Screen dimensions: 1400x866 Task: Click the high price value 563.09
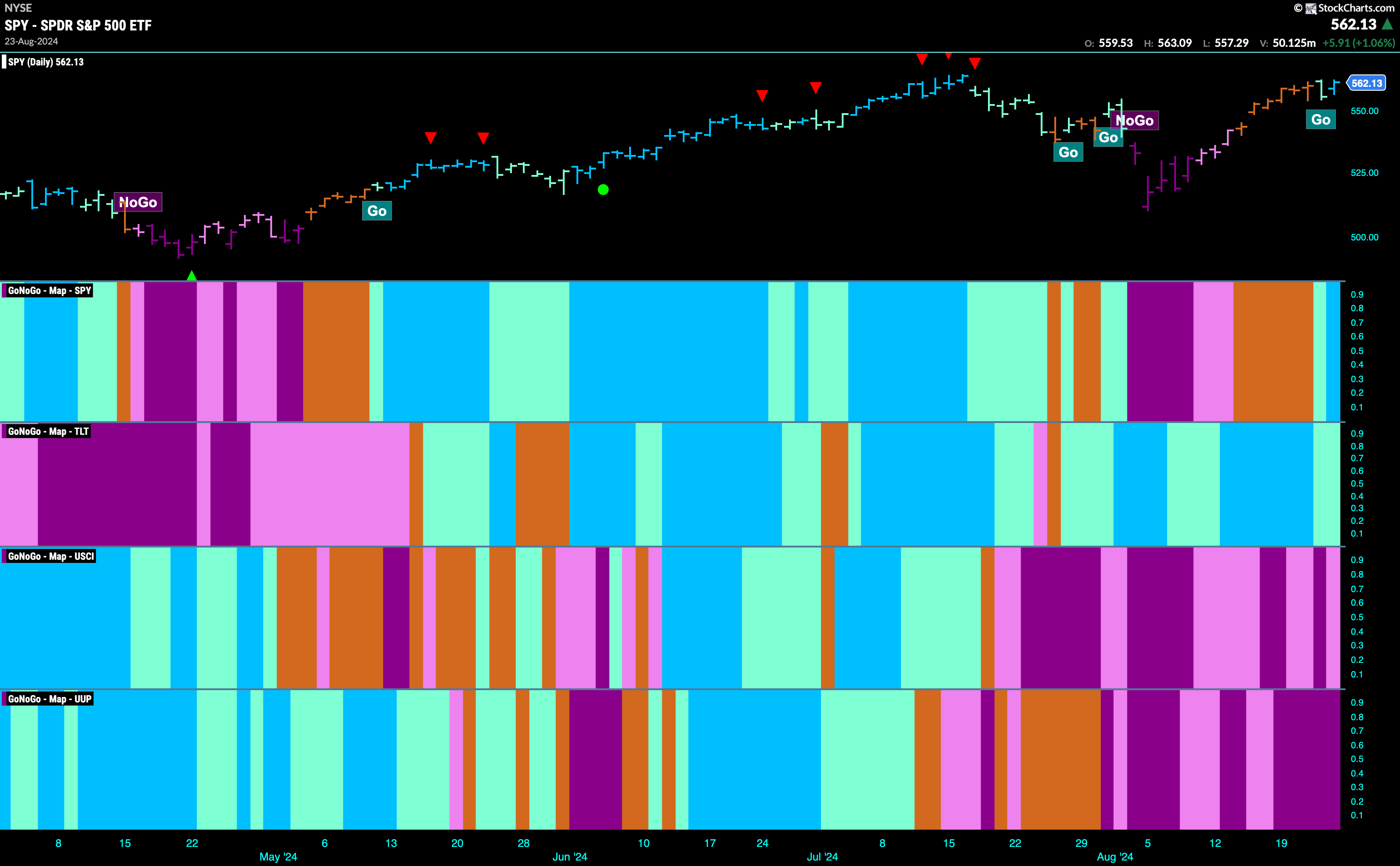(x=1174, y=43)
